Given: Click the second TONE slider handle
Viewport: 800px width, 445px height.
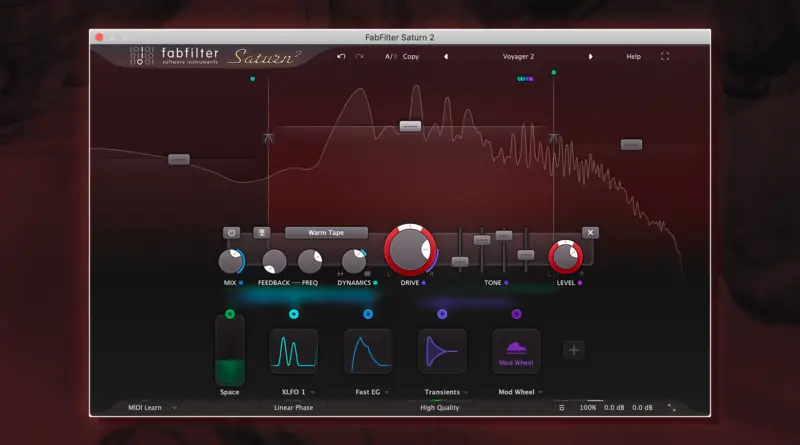Looking at the screenshot, I should pos(482,240).
